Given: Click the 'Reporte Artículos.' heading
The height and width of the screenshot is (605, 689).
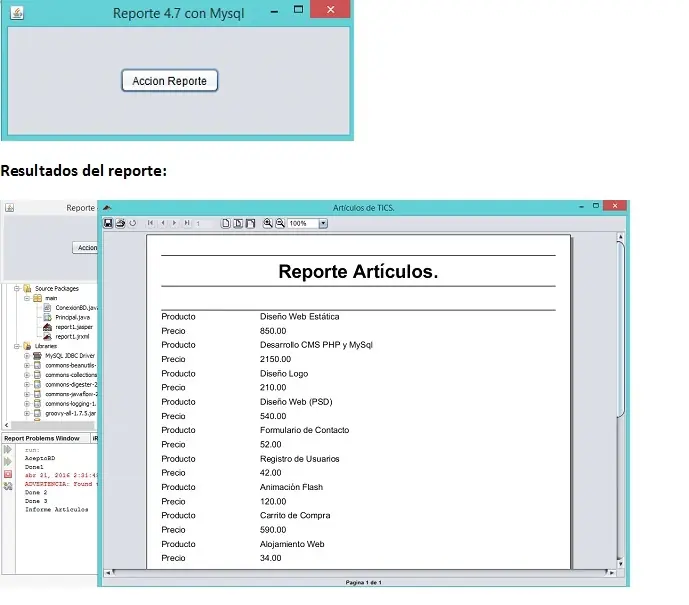Looking at the screenshot, I should (358, 272).
